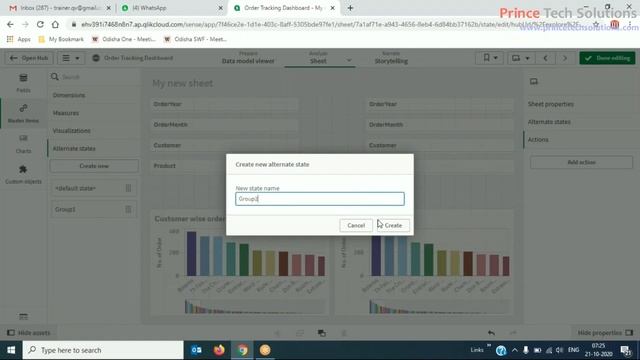Cancel the new alternate state dialog

[x=356, y=225]
